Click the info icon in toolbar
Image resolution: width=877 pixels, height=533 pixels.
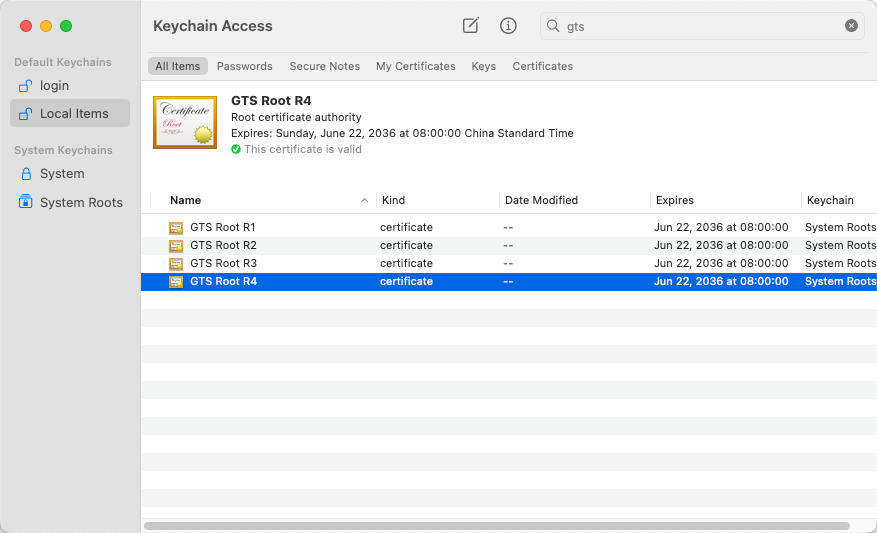[508, 26]
